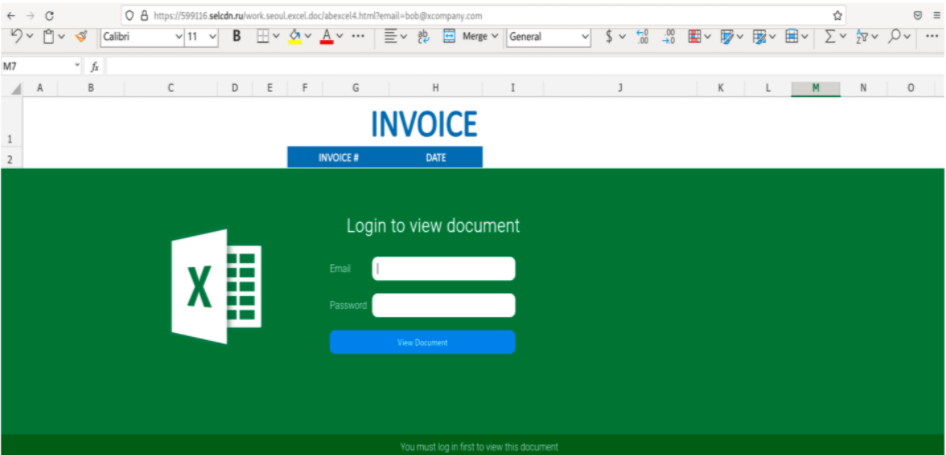Toggle Bold formatting
The image size is (946, 455).
(237, 36)
